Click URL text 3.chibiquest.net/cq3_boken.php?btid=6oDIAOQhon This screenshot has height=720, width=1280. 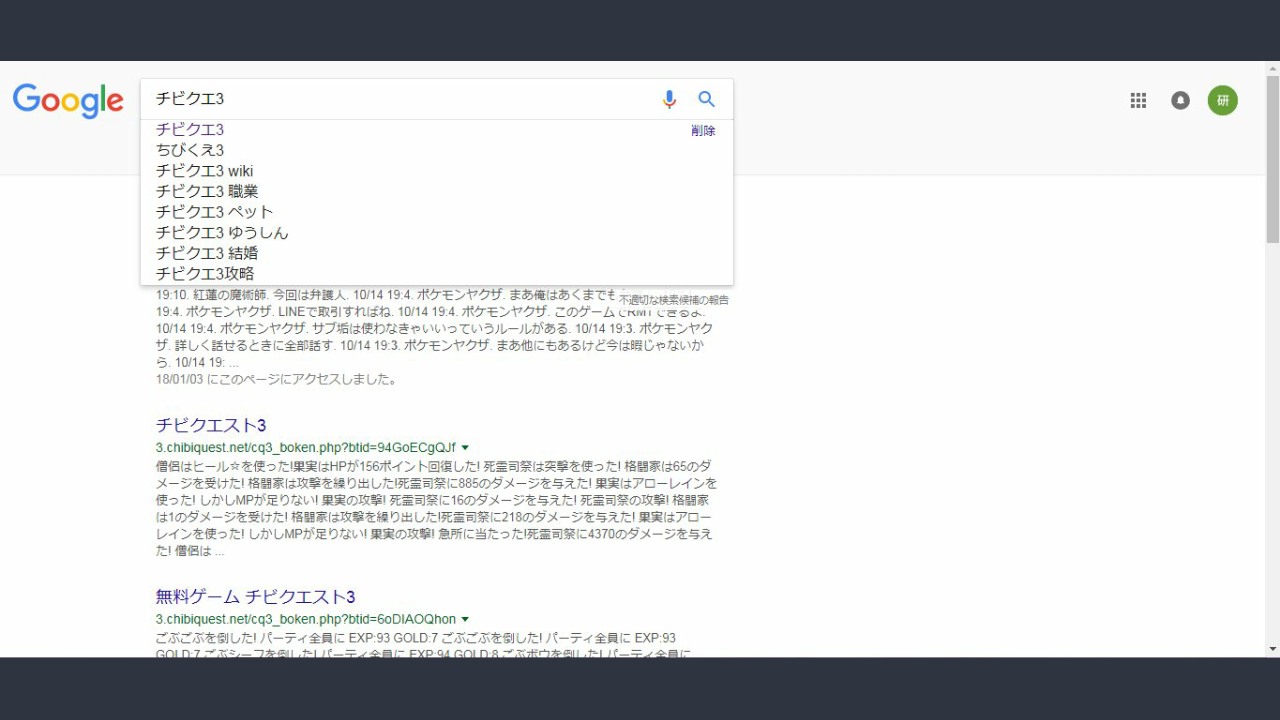click(306, 619)
